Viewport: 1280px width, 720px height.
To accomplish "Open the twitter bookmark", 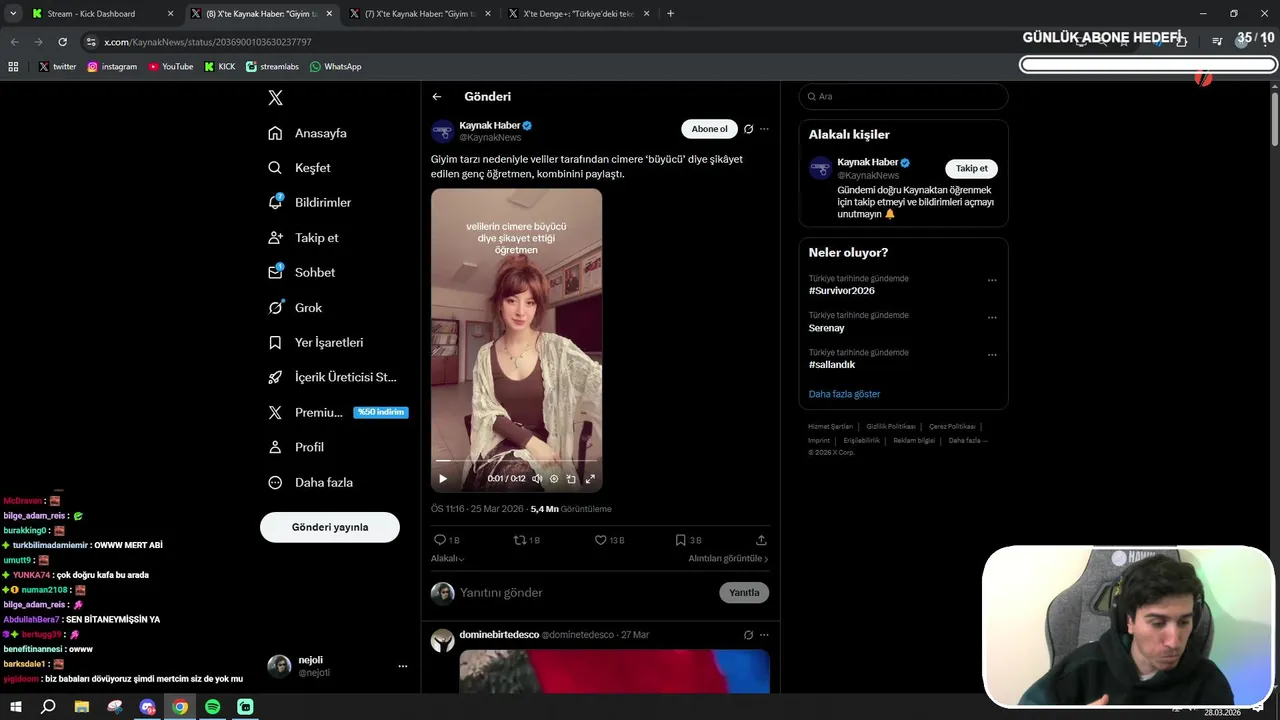I will click(58, 67).
